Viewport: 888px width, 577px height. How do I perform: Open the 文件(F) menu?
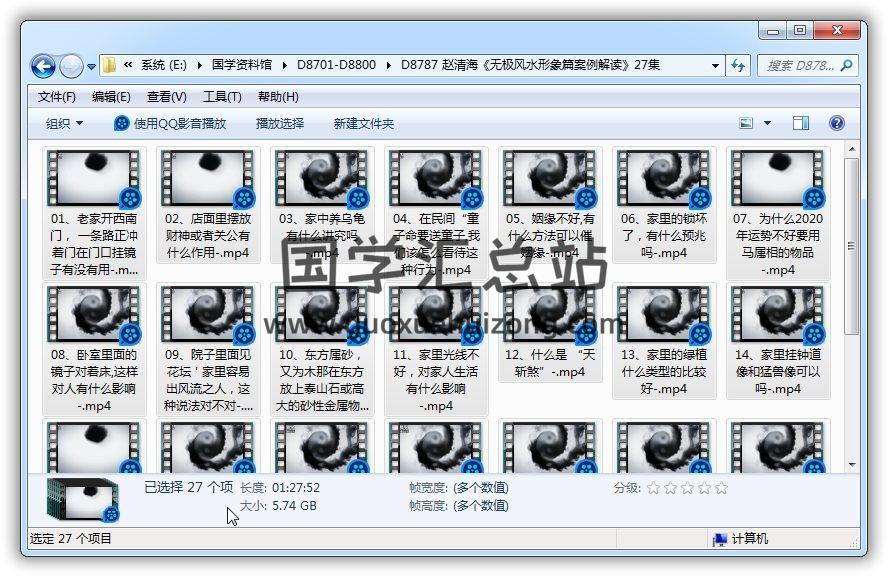pos(57,97)
